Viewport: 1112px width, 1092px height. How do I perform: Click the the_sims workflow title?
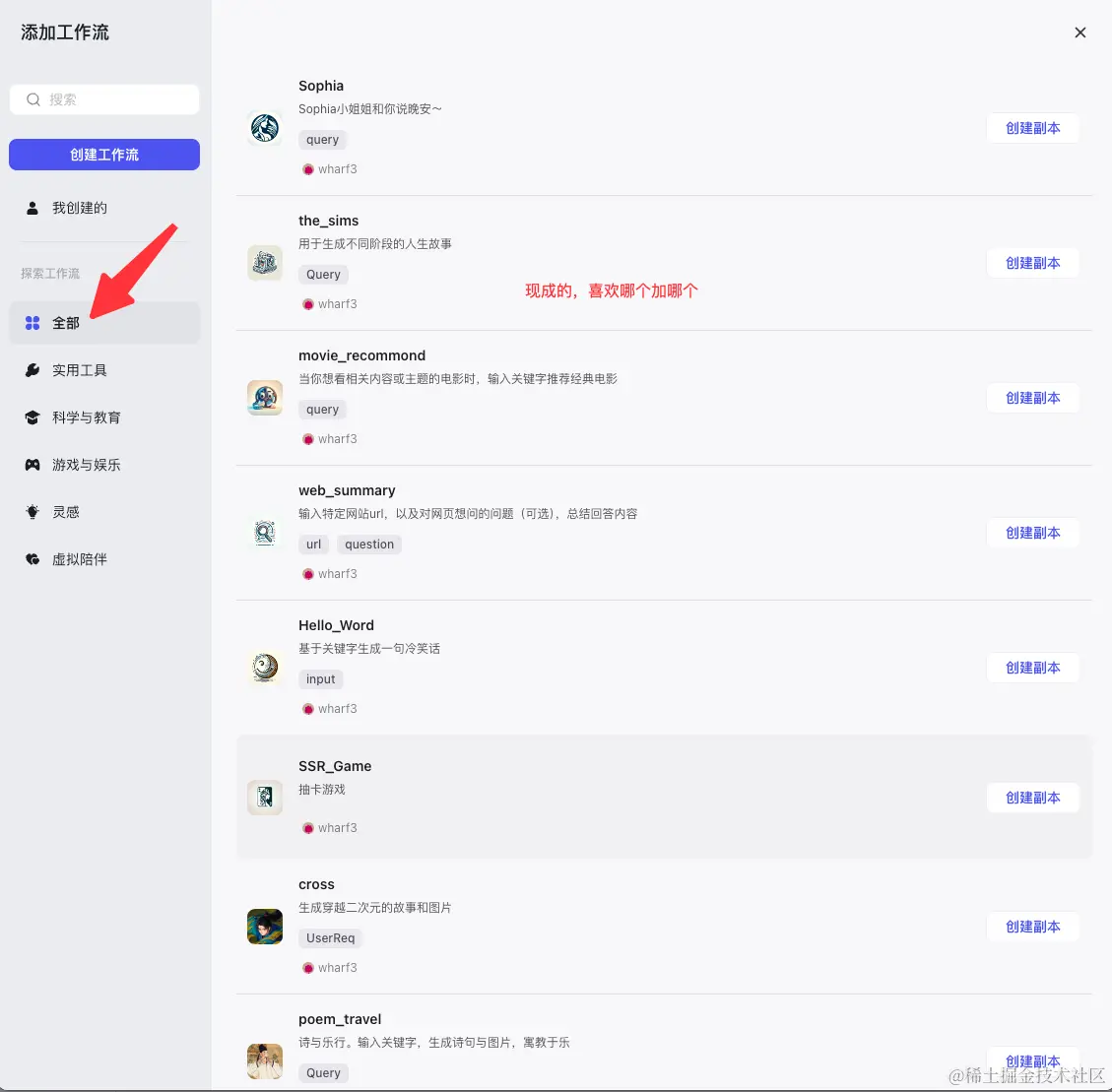coord(328,221)
